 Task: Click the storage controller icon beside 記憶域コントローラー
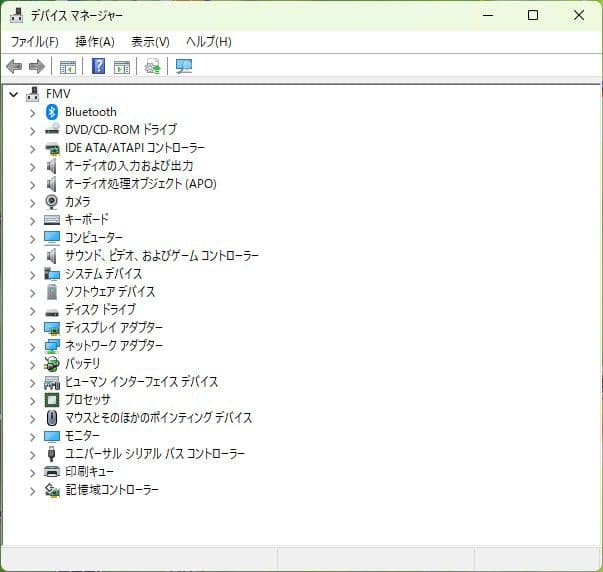click(x=52, y=490)
